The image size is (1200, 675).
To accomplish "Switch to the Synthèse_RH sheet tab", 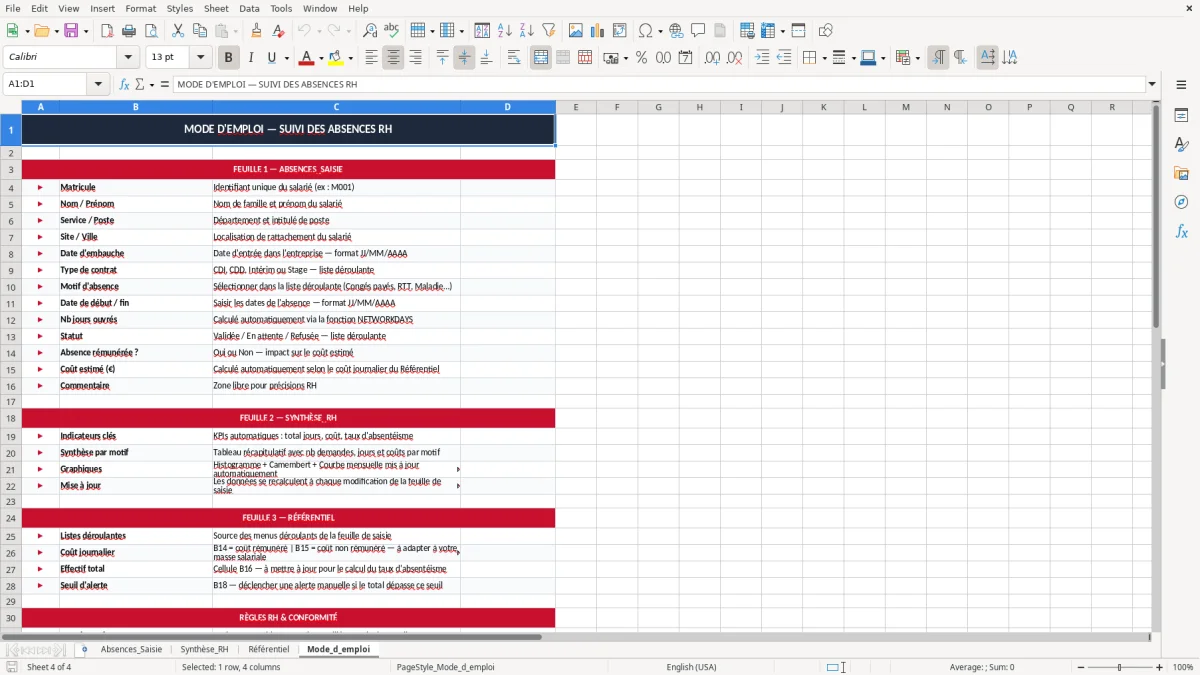I will click(204, 649).
